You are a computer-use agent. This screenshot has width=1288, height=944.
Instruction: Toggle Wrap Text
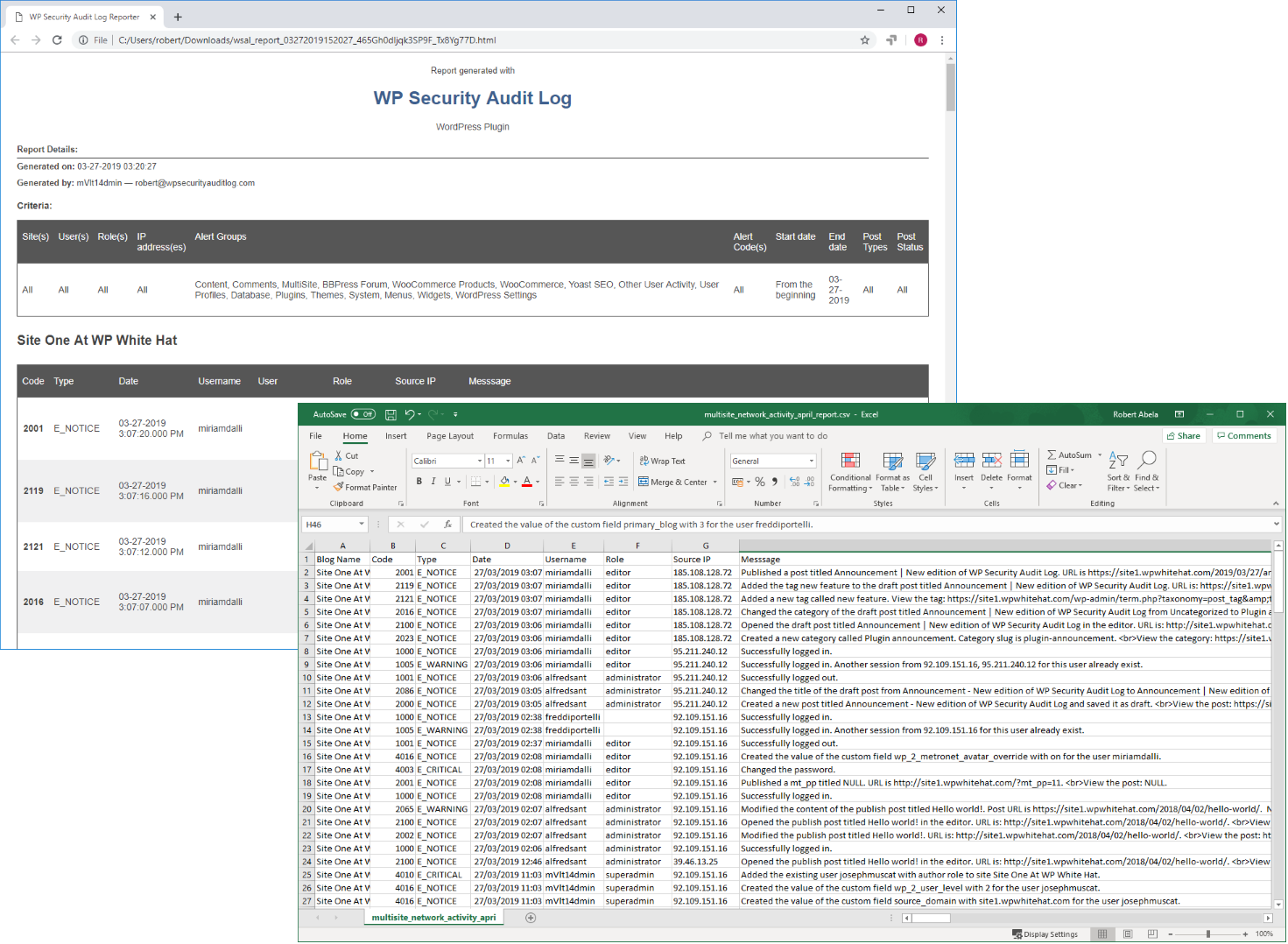662,461
